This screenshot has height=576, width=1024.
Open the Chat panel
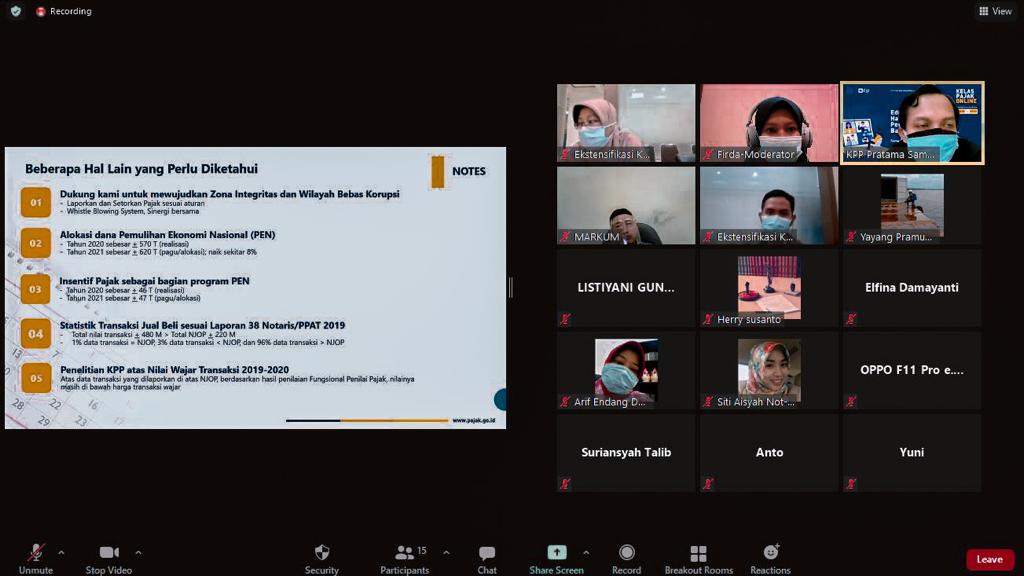coord(487,553)
